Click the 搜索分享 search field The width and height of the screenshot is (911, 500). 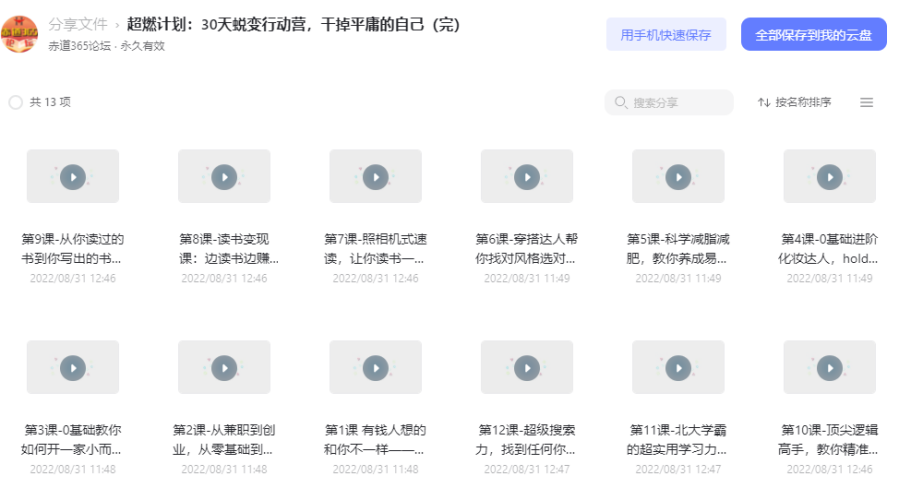[x=669, y=102]
